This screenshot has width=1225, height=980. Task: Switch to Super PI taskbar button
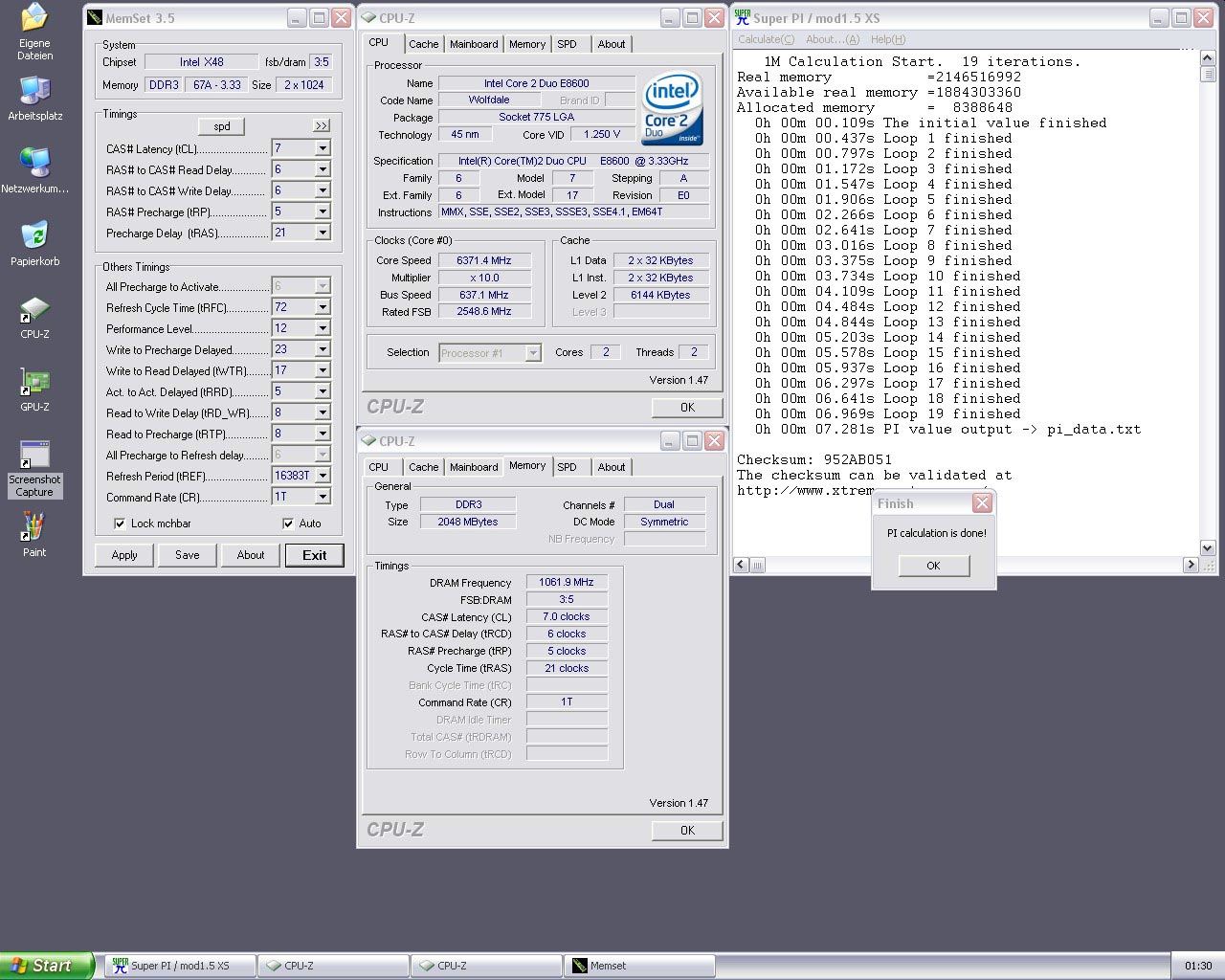point(180,966)
